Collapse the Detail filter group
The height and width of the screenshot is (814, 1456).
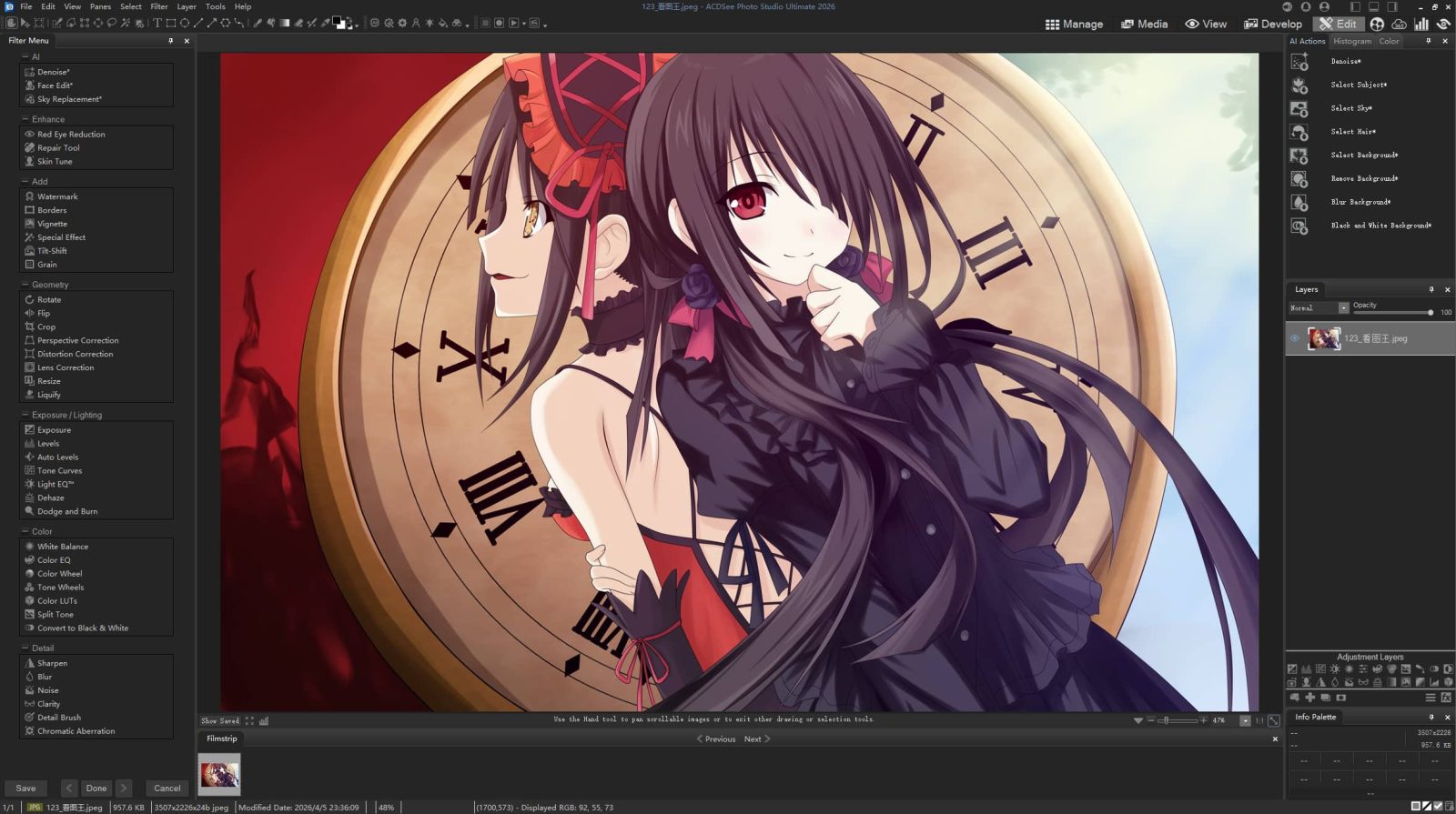pyautogui.click(x=25, y=648)
